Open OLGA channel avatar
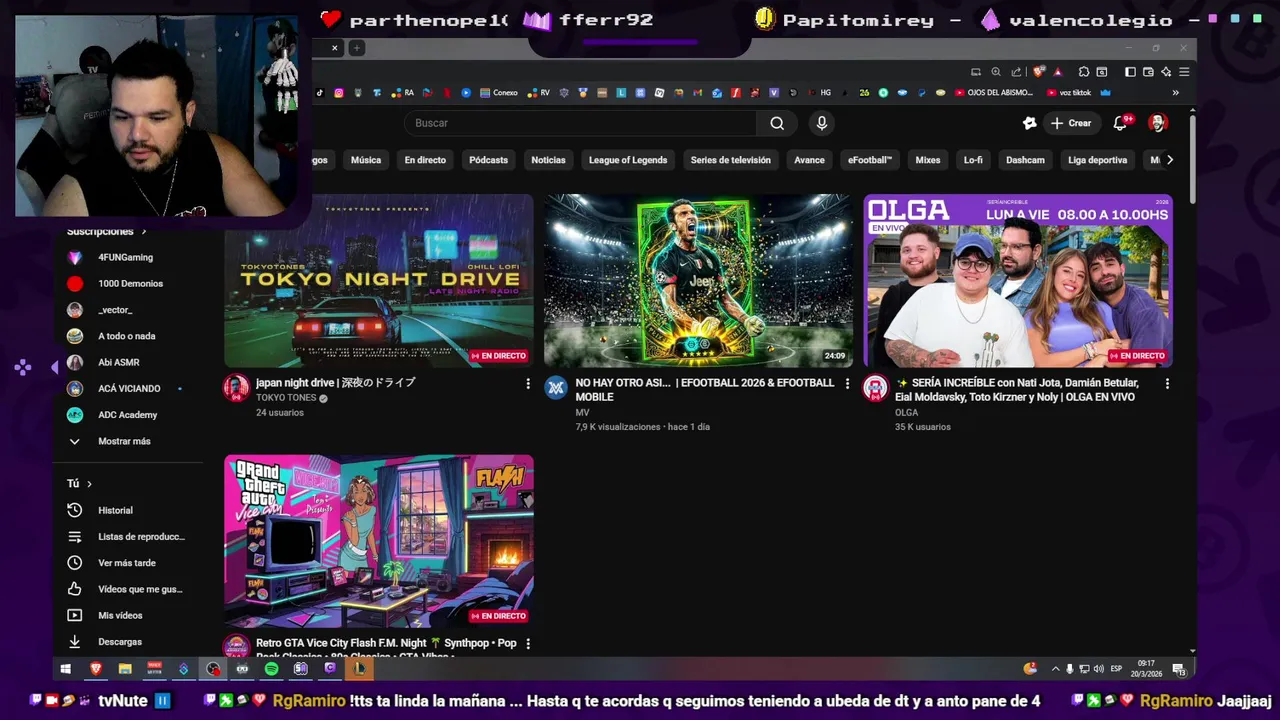The image size is (1280, 720). pos(876,388)
